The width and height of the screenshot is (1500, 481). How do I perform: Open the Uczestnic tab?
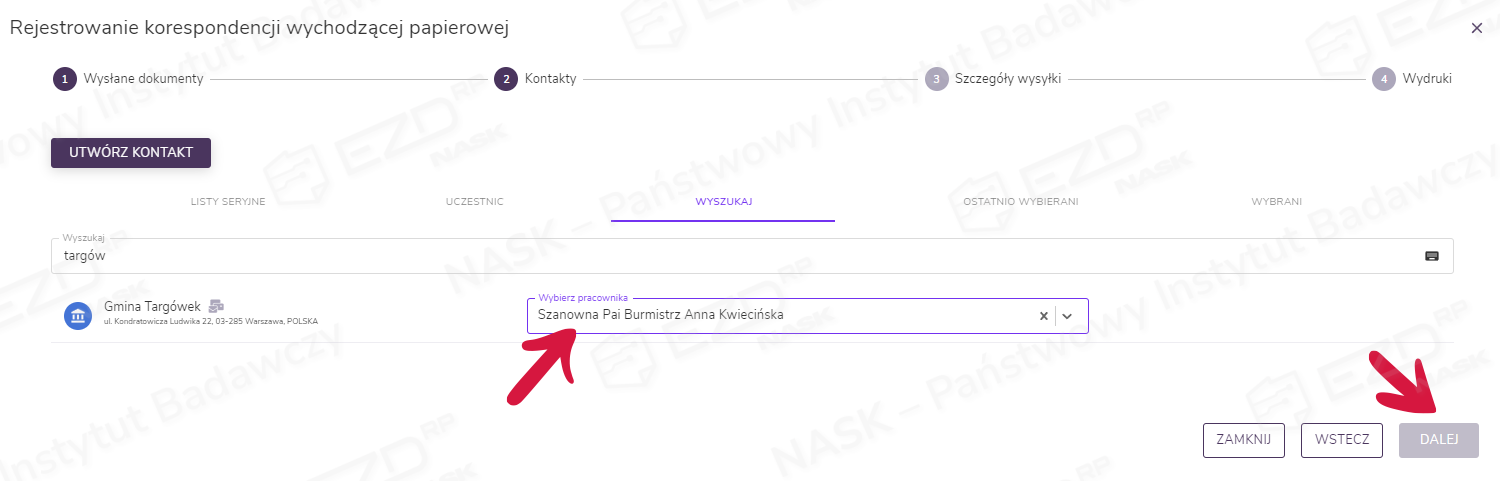coord(475,202)
